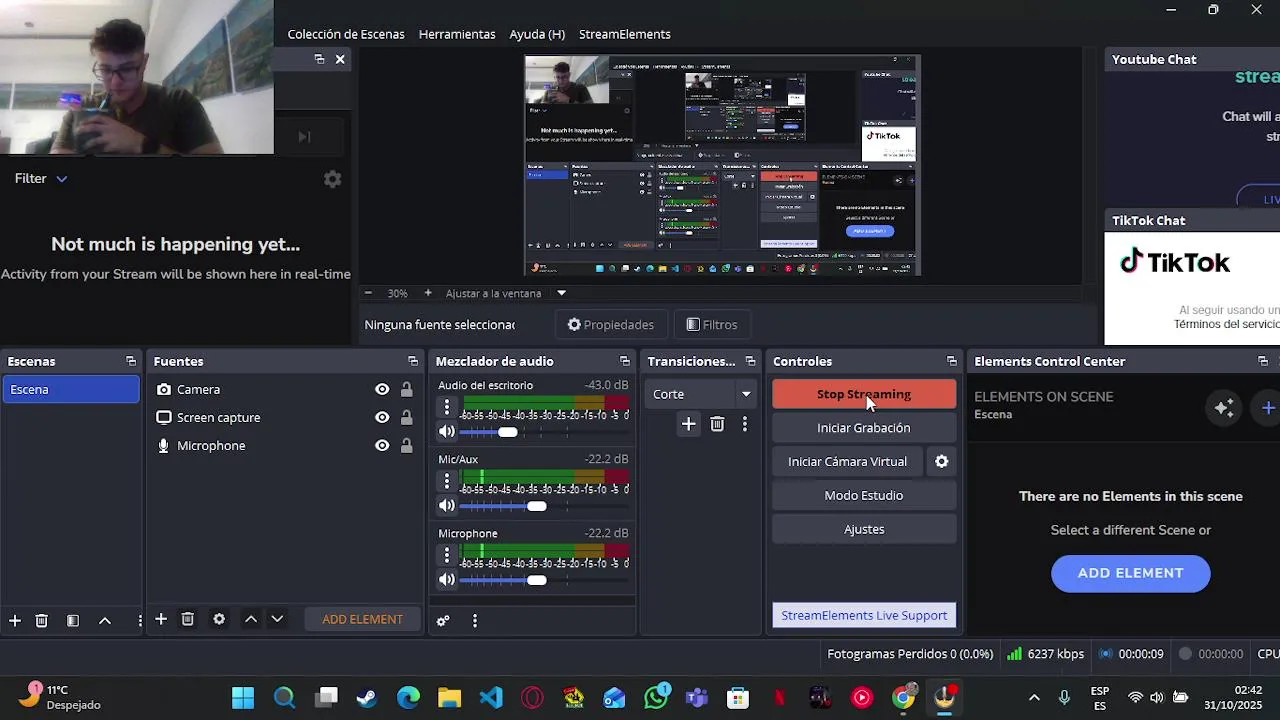Click Modo Estudio button
1280x720 pixels.
(x=864, y=496)
